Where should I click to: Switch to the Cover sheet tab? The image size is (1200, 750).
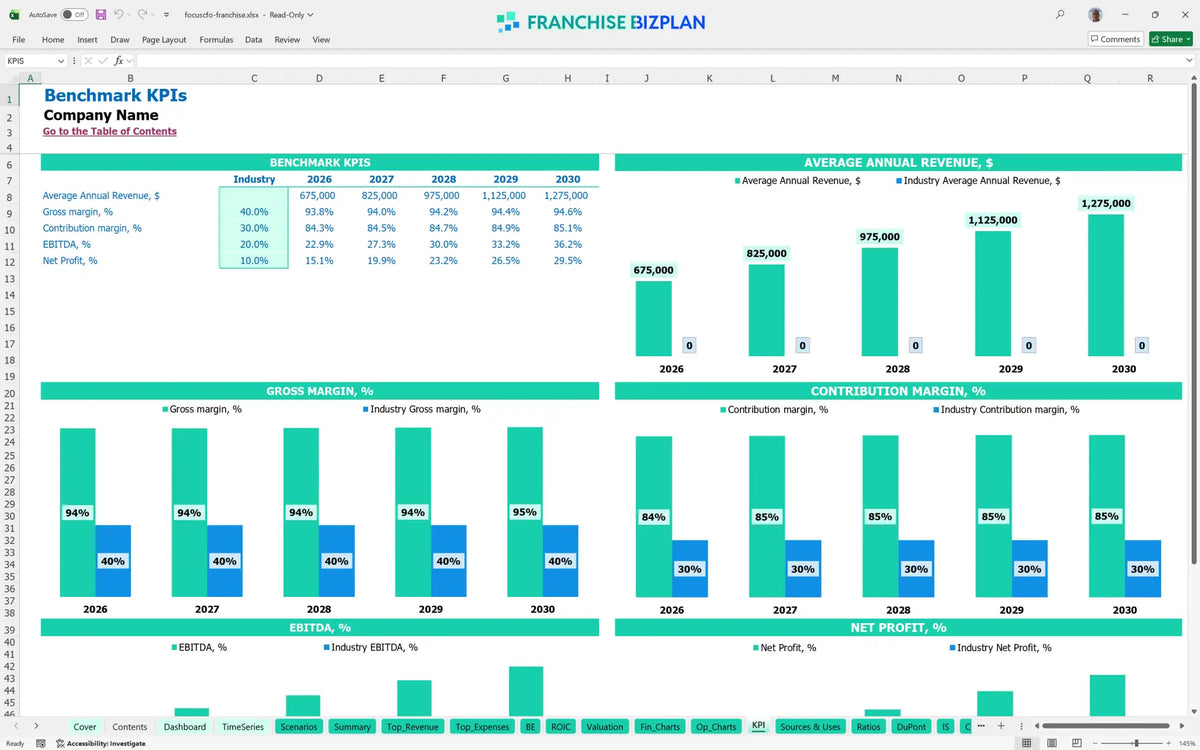pyautogui.click(x=85, y=727)
